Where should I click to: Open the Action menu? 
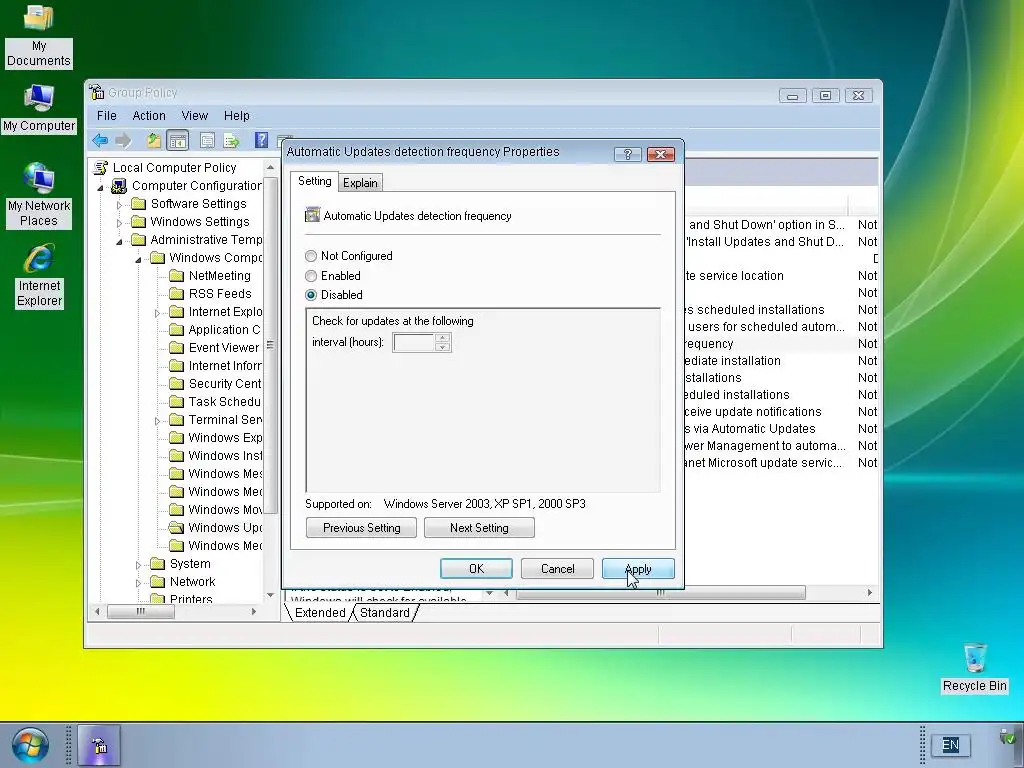[149, 116]
